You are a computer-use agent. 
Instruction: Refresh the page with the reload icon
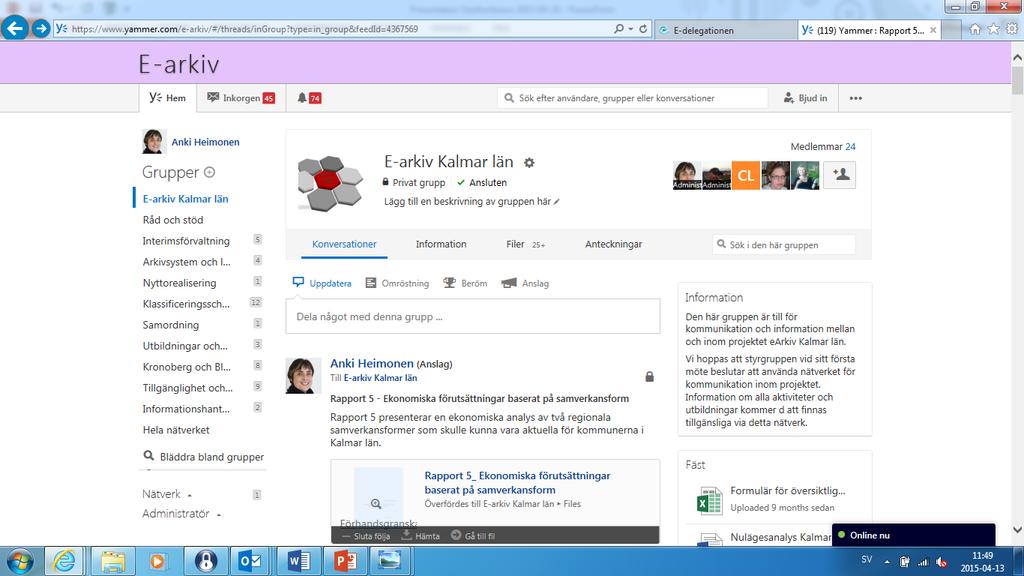643,29
